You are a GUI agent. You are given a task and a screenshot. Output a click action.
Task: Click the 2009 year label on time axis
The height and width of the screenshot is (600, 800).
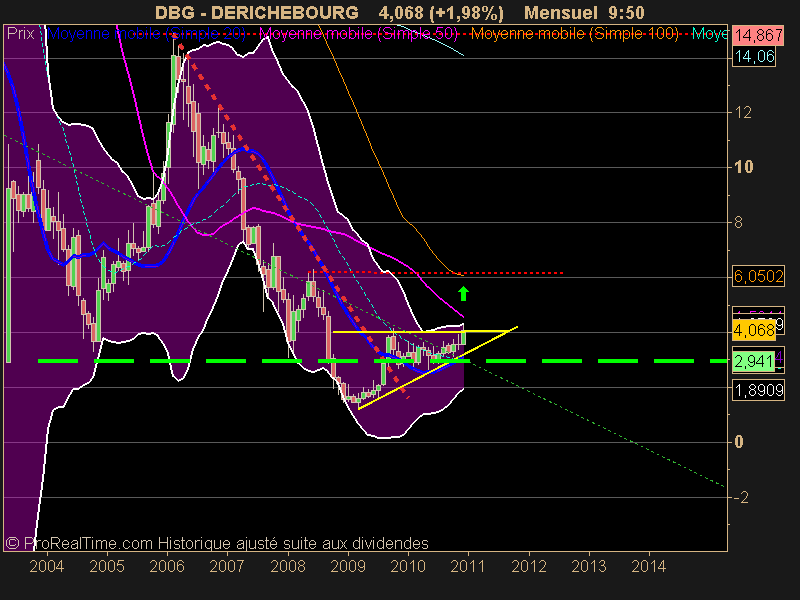coord(348,566)
